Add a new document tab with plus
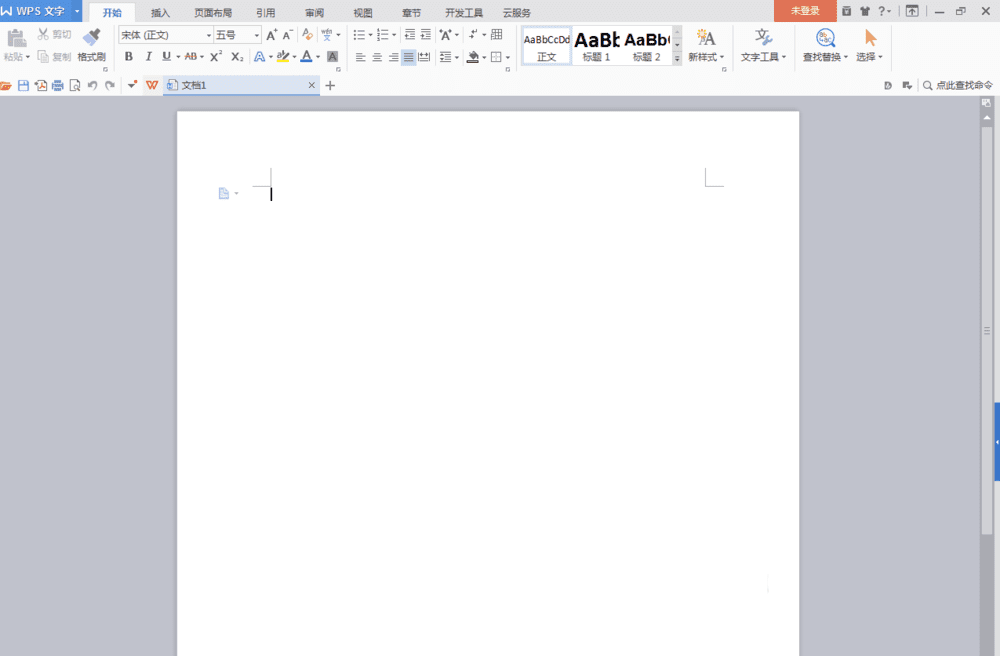The width and height of the screenshot is (1000, 656). (330, 85)
